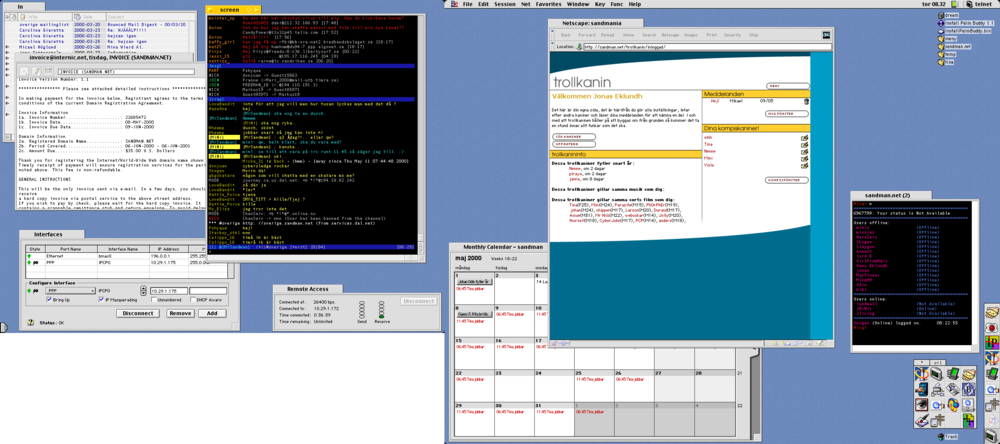
Task: Click the trash icon next to Mikael's message
Action: (805, 101)
